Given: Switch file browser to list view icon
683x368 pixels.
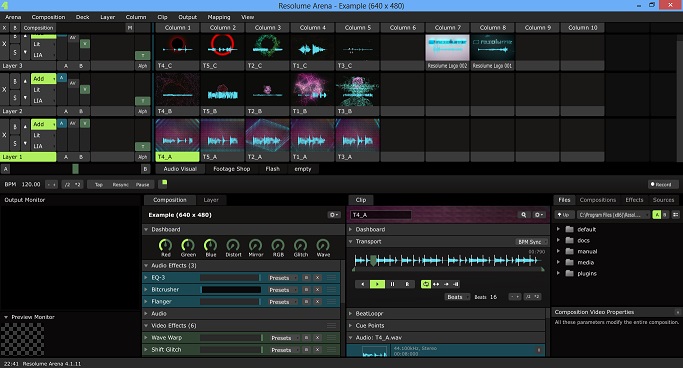Looking at the screenshot, I should tap(676, 215).
